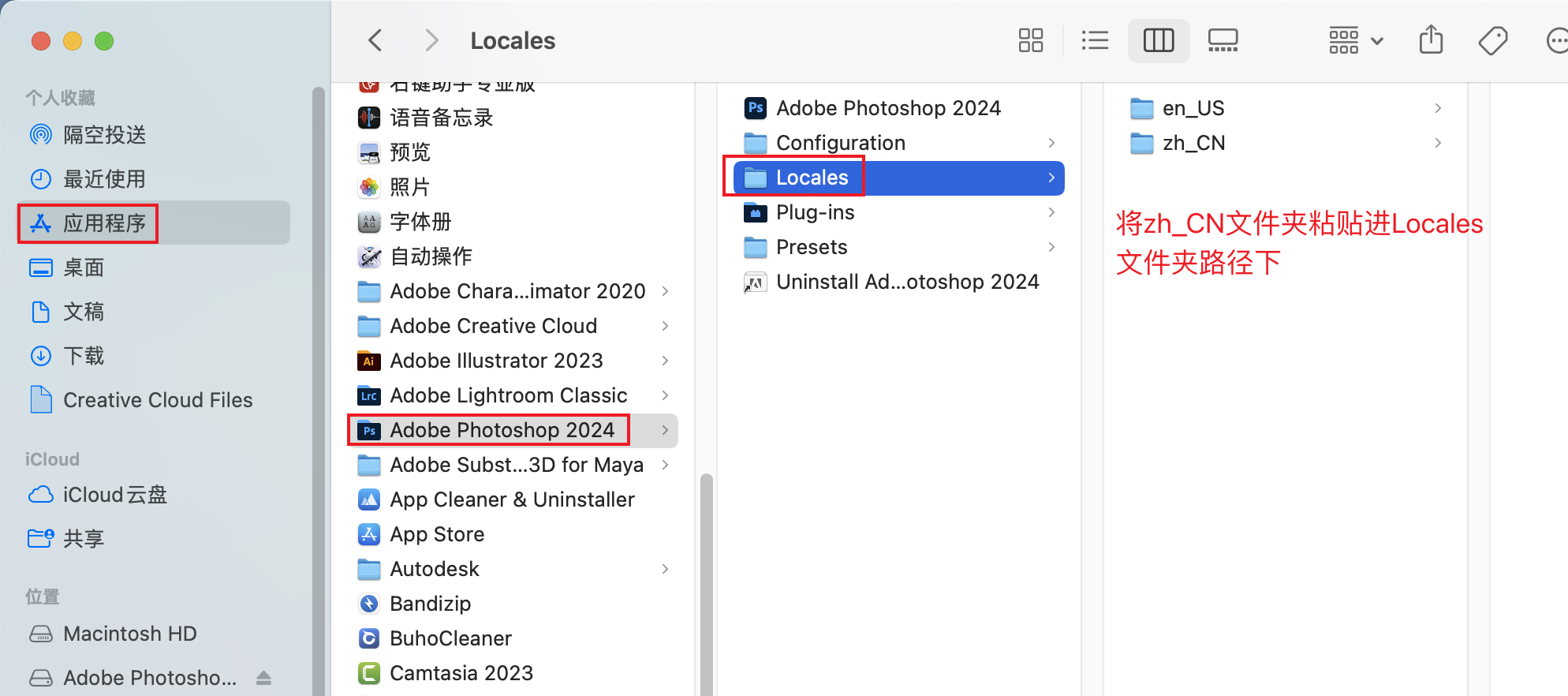Screen dimensions: 1568x696
Task: Expand the en_US folder chevron
Action: click(1438, 108)
